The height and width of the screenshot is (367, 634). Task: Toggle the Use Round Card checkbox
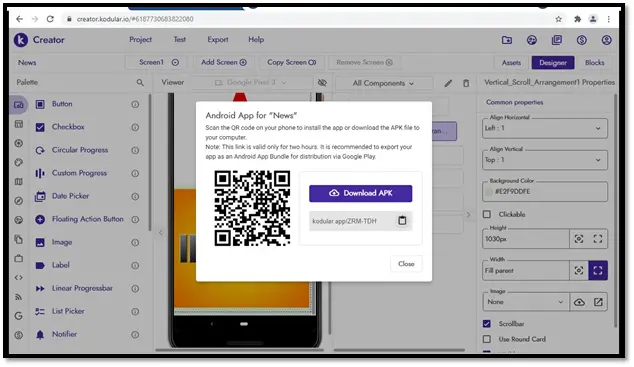pos(487,339)
